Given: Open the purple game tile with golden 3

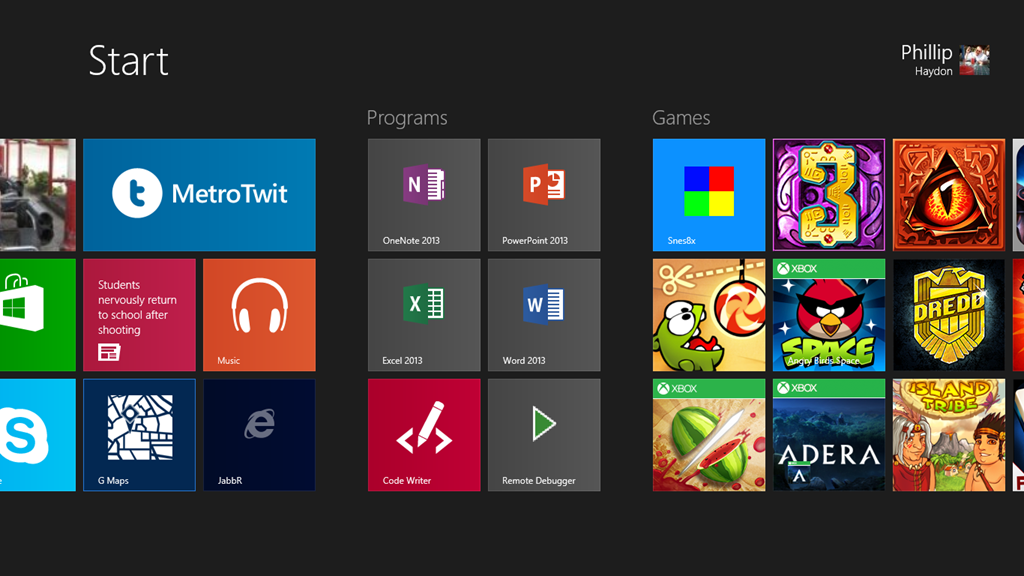Looking at the screenshot, I should pos(829,195).
